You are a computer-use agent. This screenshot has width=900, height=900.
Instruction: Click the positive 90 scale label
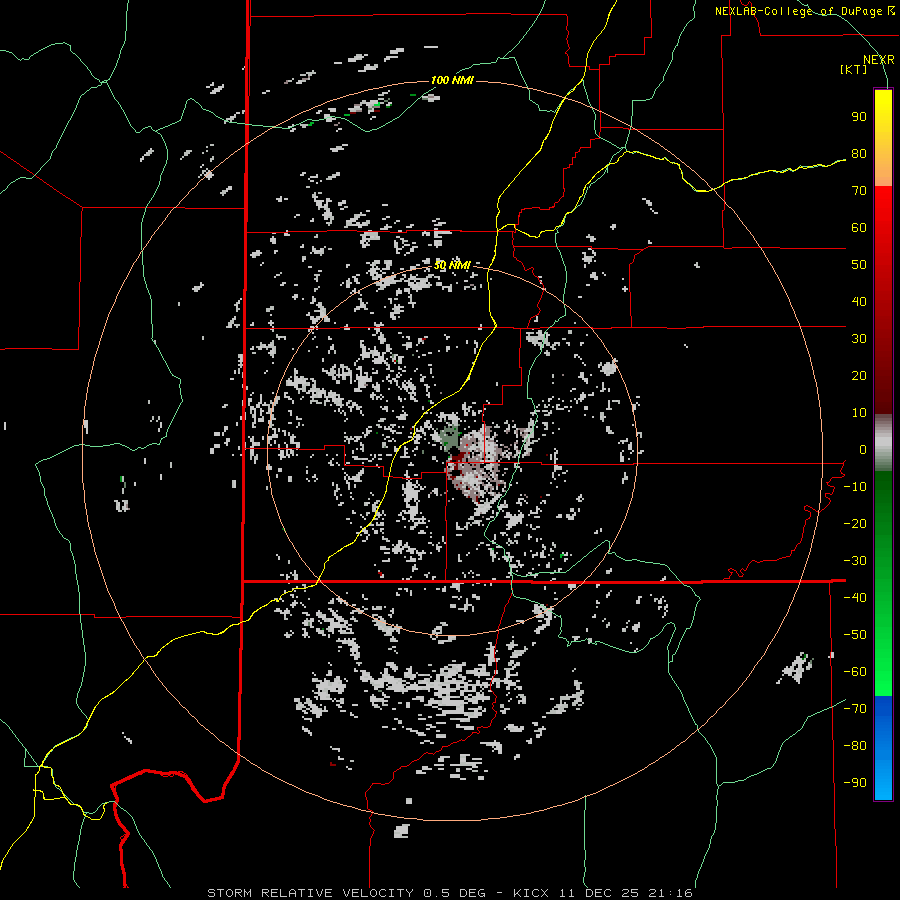pos(859,117)
